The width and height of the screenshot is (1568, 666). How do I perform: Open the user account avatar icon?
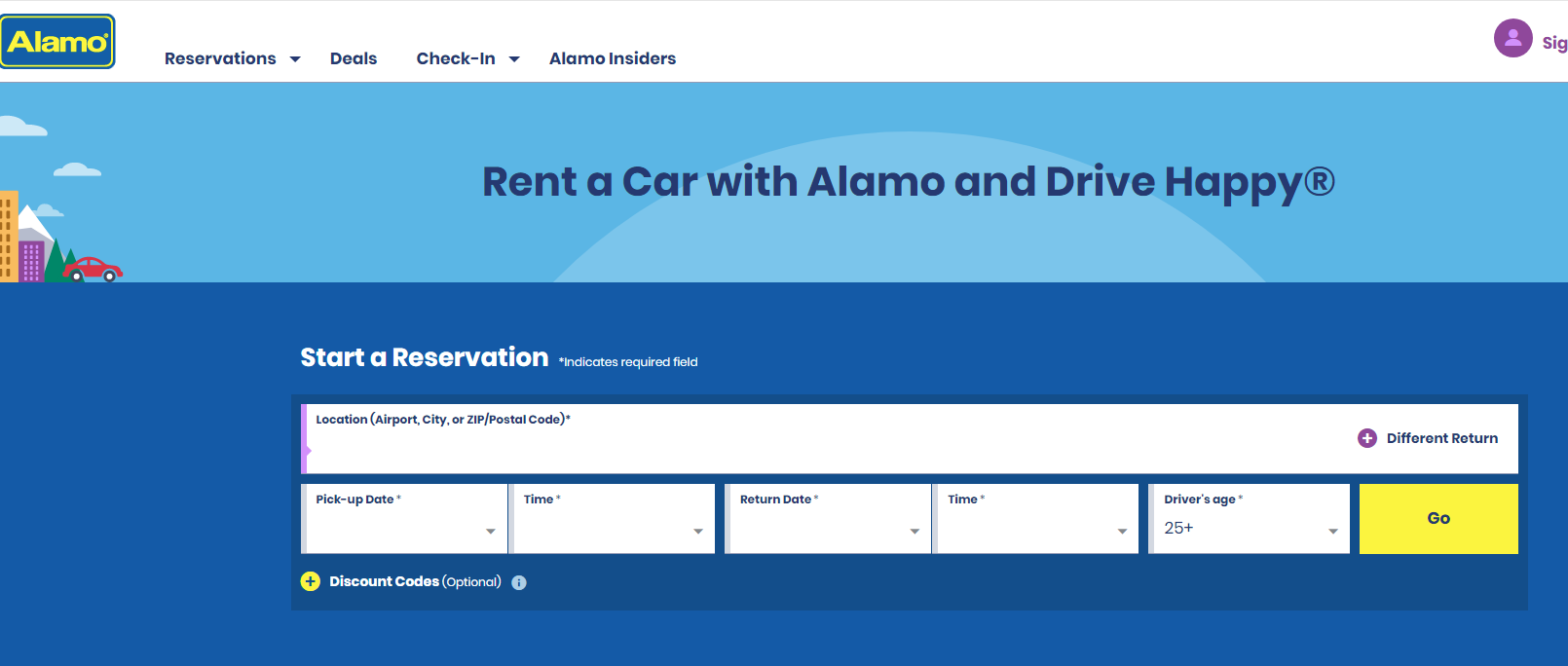pyautogui.click(x=1512, y=38)
